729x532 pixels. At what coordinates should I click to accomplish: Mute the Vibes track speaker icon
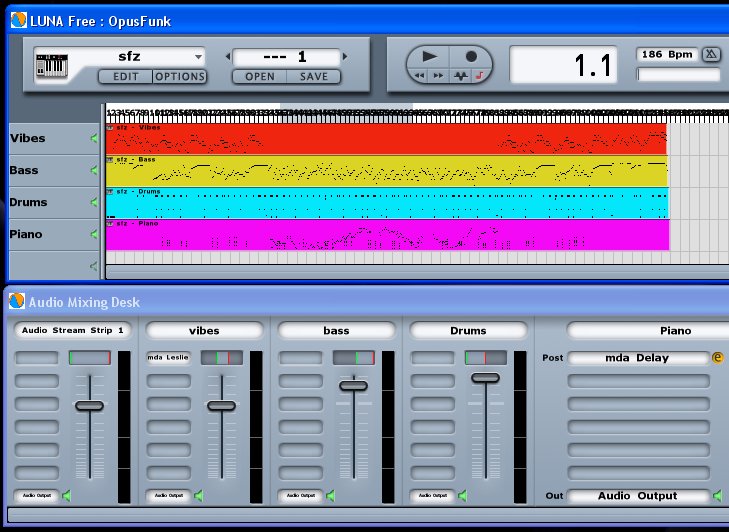tap(94, 138)
